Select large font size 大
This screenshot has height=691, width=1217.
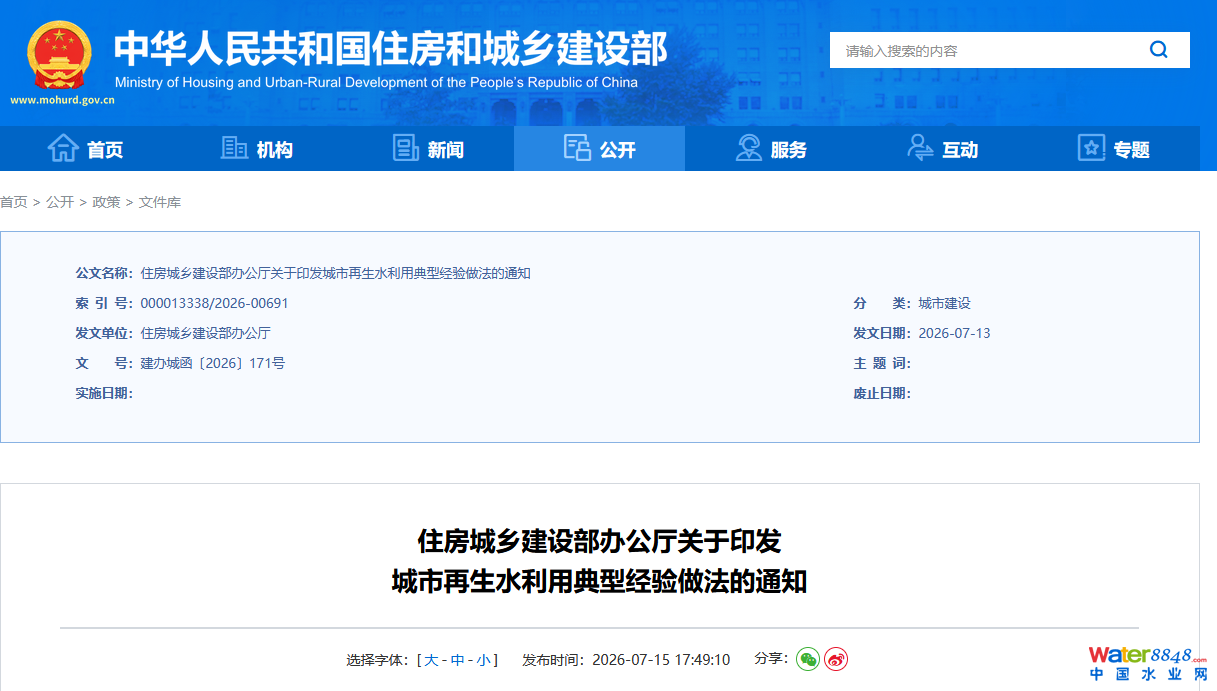pos(431,660)
